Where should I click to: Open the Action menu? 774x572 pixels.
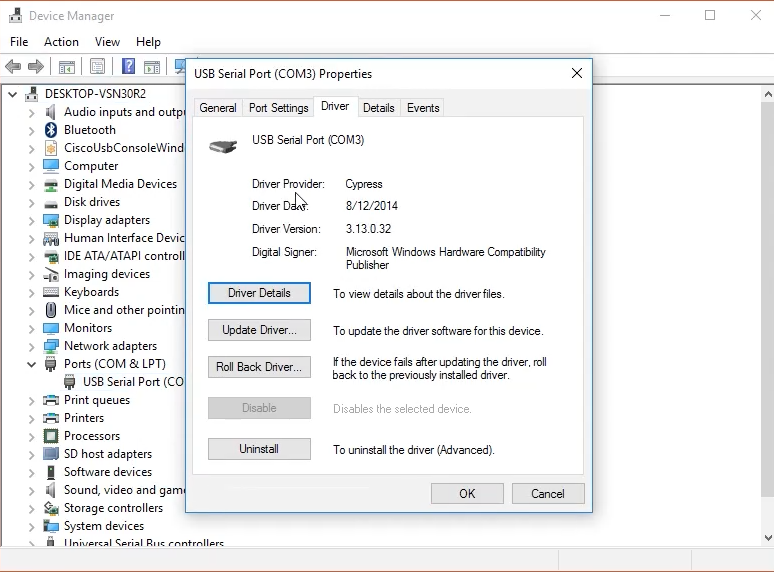pos(61,42)
